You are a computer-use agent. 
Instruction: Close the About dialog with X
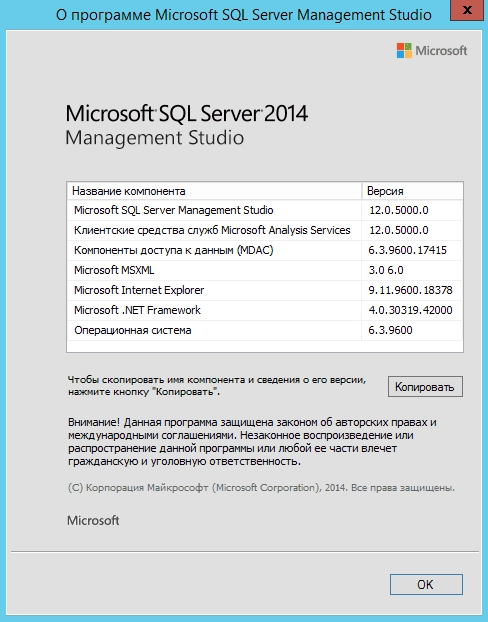[467, 10]
